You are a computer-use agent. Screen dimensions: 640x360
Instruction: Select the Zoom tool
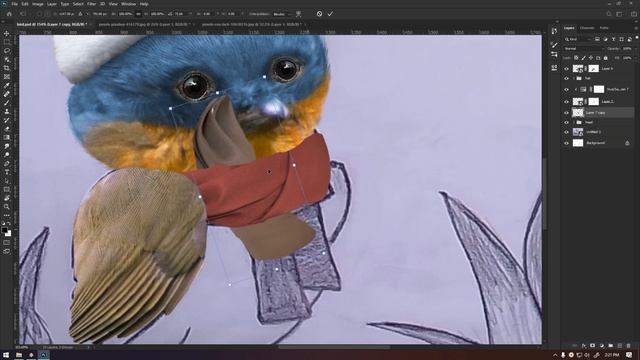(x=7, y=207)
